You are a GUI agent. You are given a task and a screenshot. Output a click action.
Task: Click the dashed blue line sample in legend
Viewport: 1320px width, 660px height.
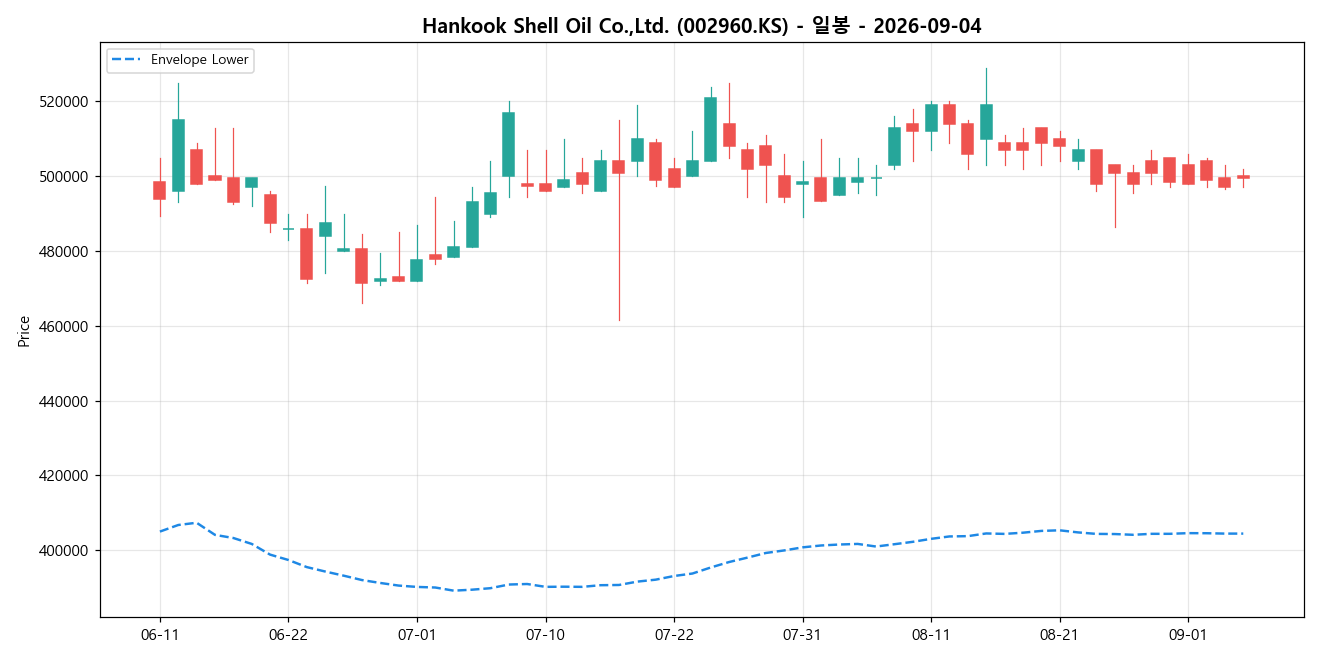pos(128,61)
